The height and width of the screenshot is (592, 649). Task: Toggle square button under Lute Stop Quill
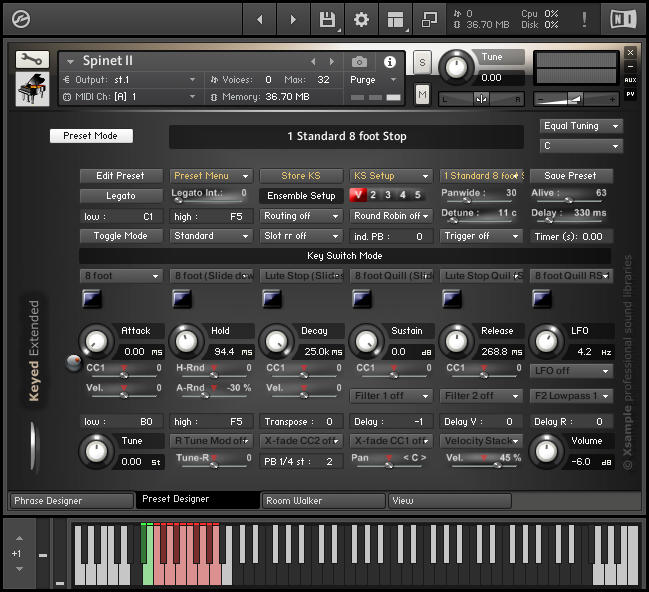click(x=452, y=298)
